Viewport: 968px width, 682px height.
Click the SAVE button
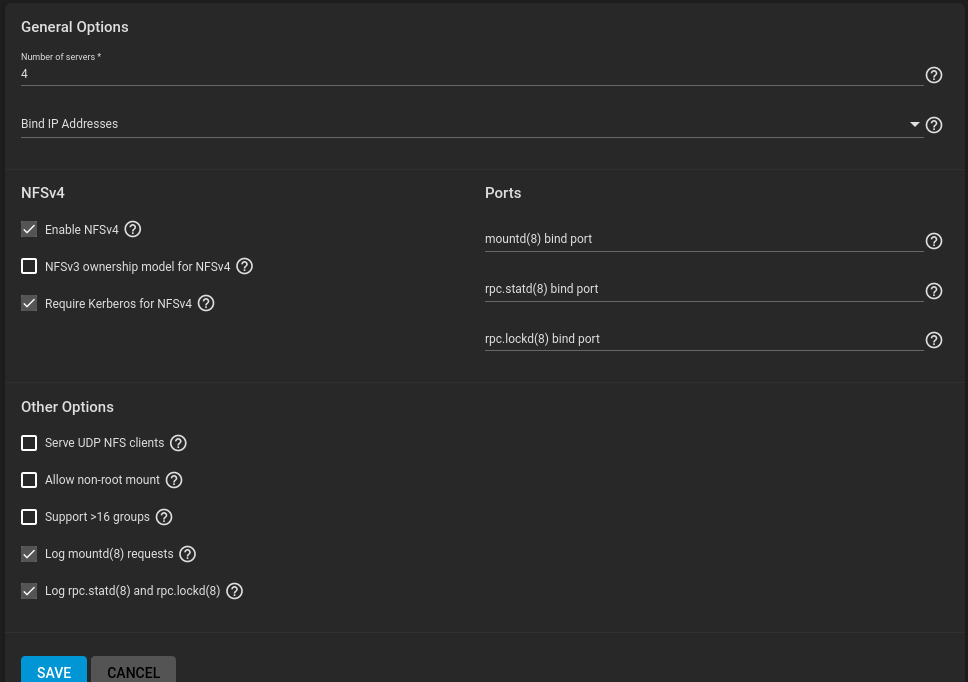pos(54,670)
